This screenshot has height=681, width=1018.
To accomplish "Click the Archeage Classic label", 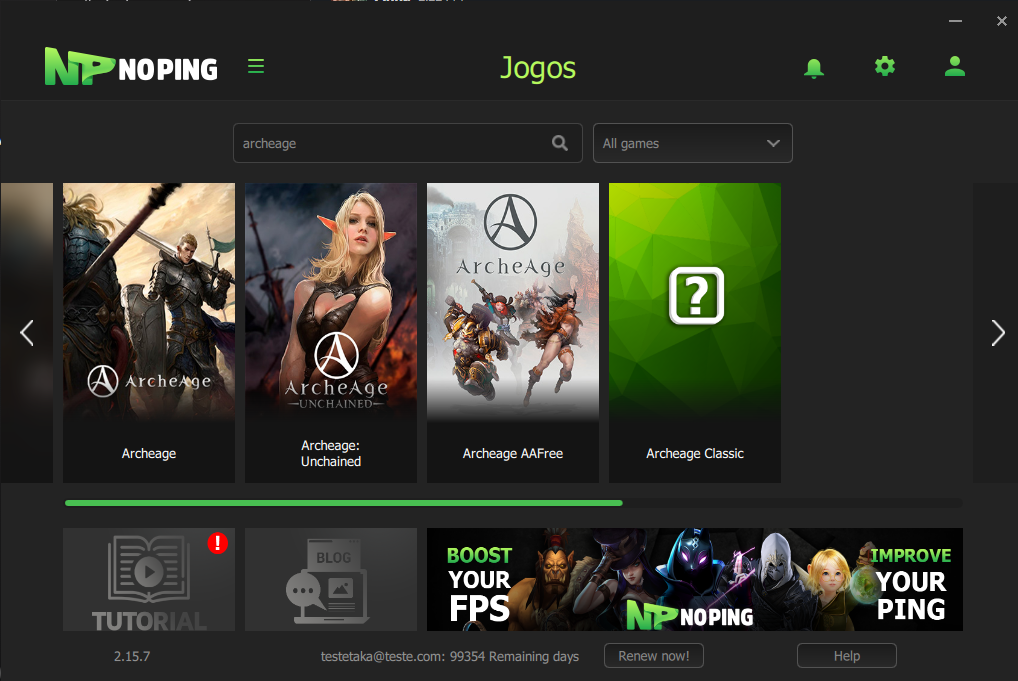I will coord(695,453).
